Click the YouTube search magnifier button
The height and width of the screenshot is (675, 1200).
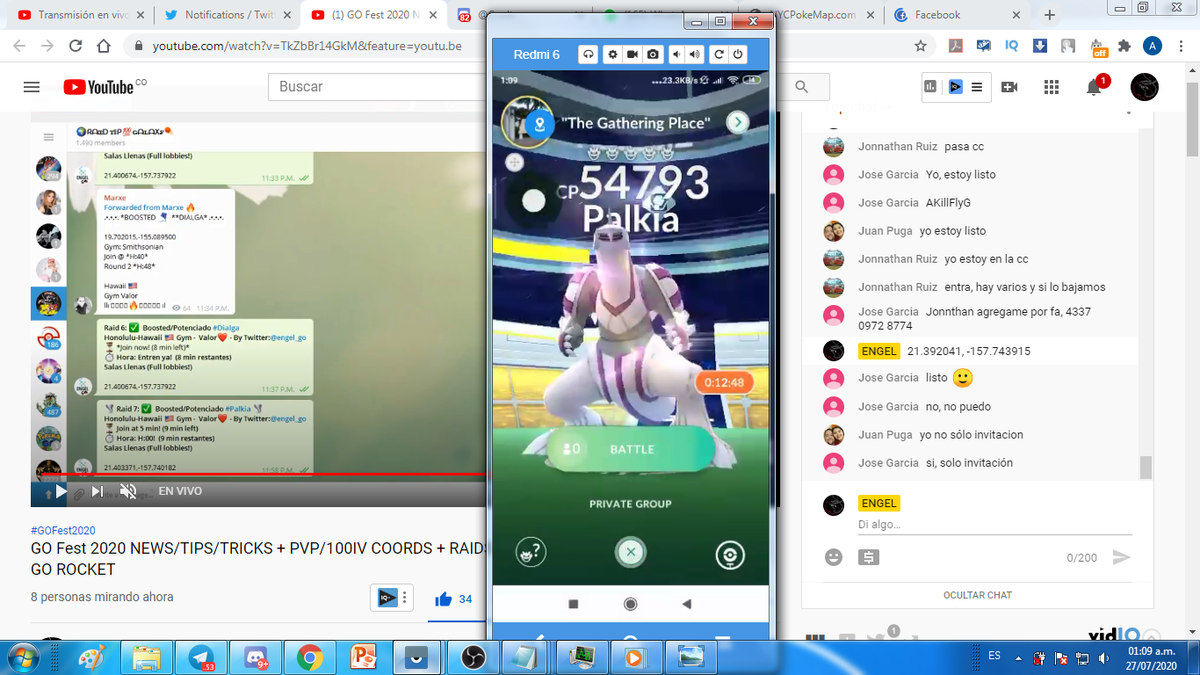(x=801, y=87)
